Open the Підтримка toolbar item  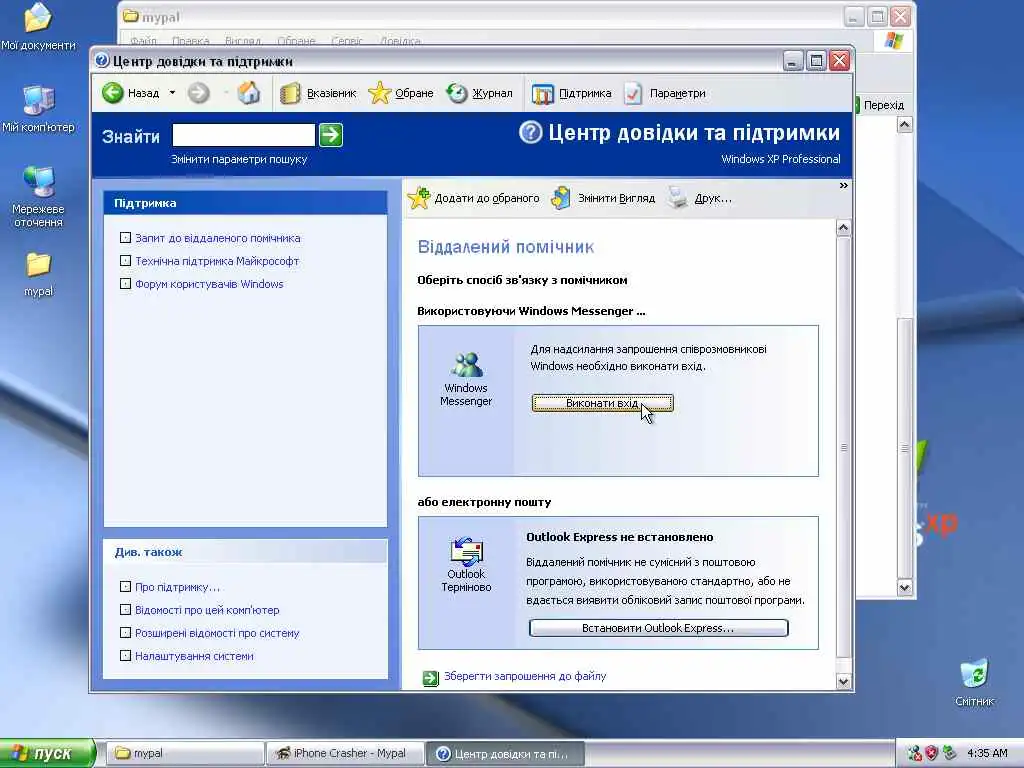pos(571,93)
